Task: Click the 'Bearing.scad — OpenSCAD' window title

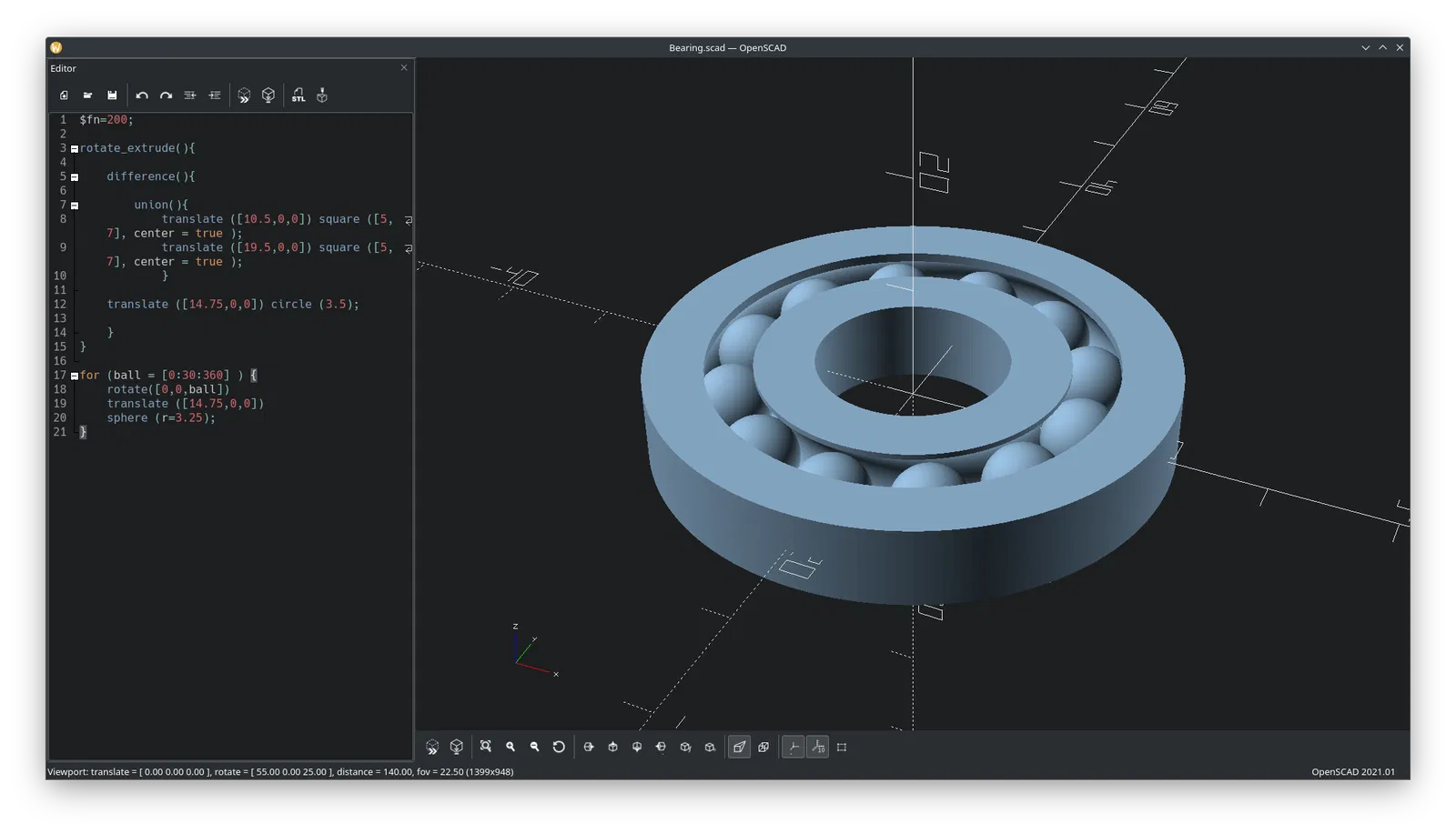Action: tap(728, 47)
